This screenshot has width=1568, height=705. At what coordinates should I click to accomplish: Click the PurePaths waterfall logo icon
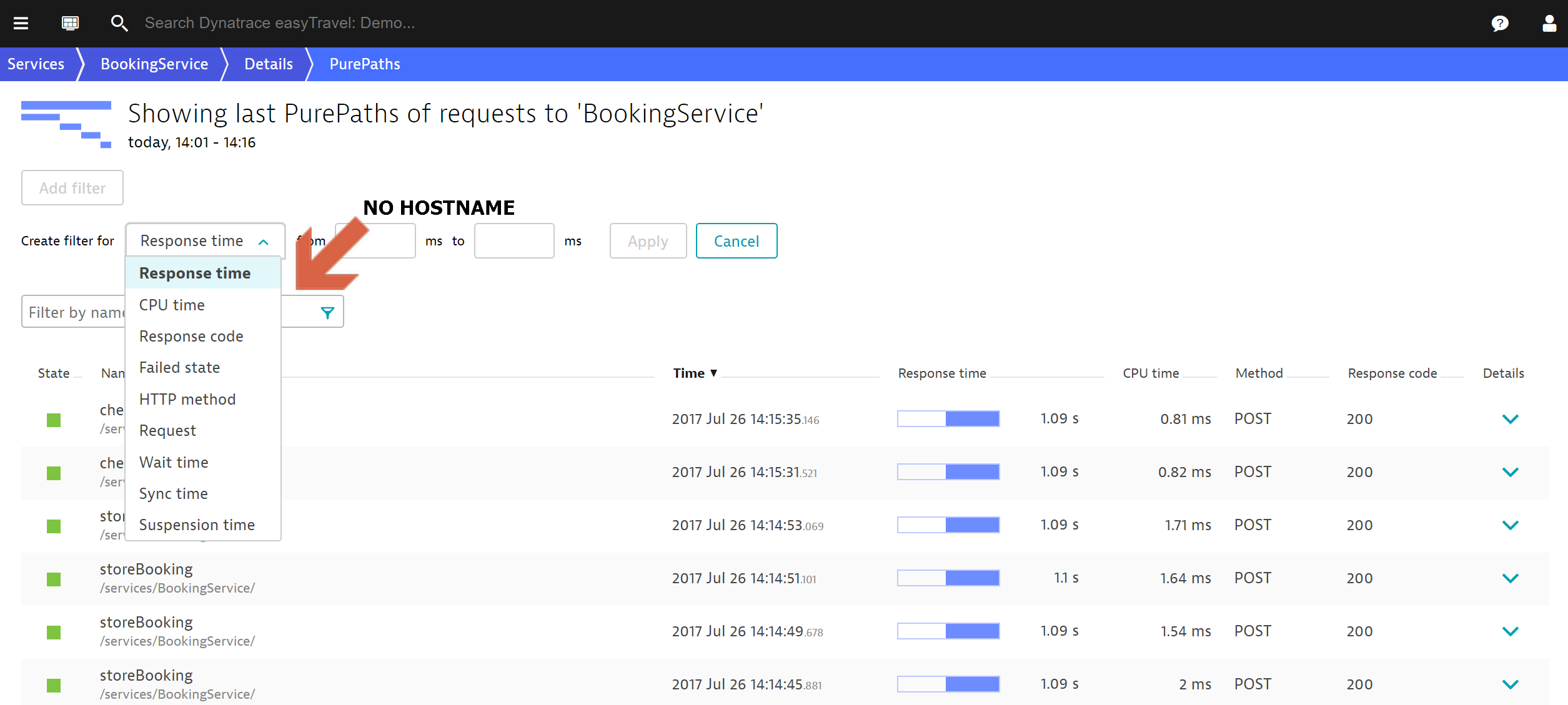click(x=66, y=124)
